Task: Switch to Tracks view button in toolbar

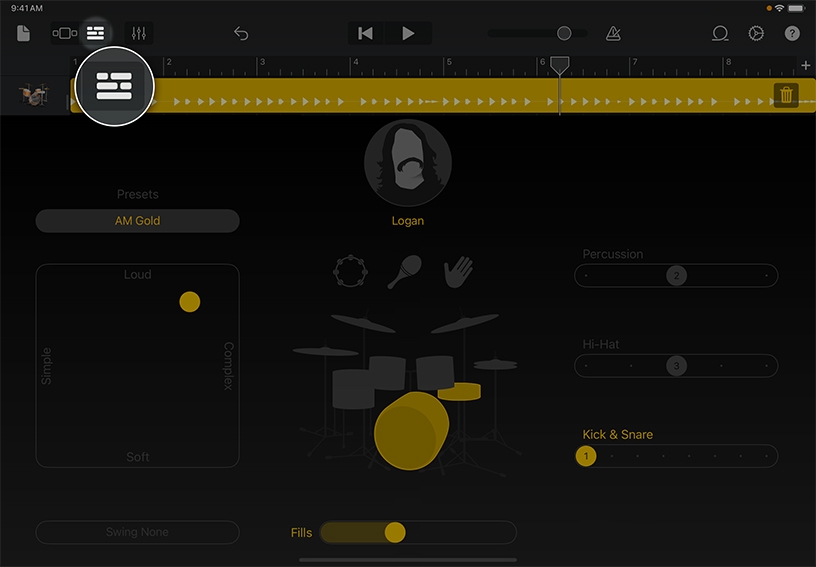Action: point(64,33)
